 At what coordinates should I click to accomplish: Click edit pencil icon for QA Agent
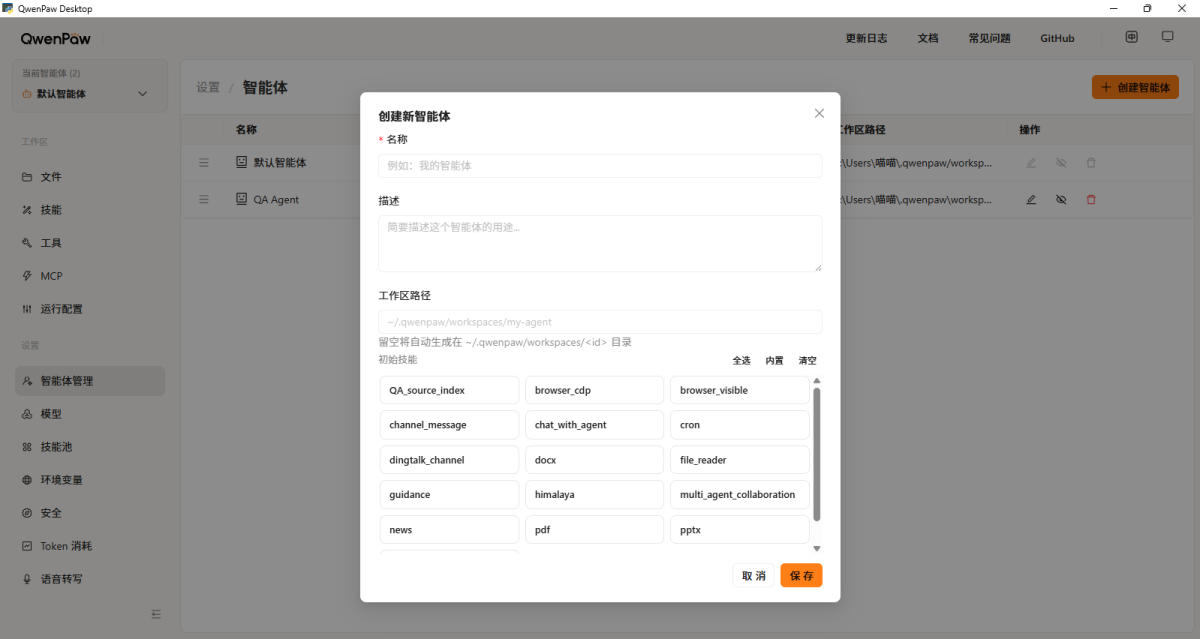point(1031,199)
